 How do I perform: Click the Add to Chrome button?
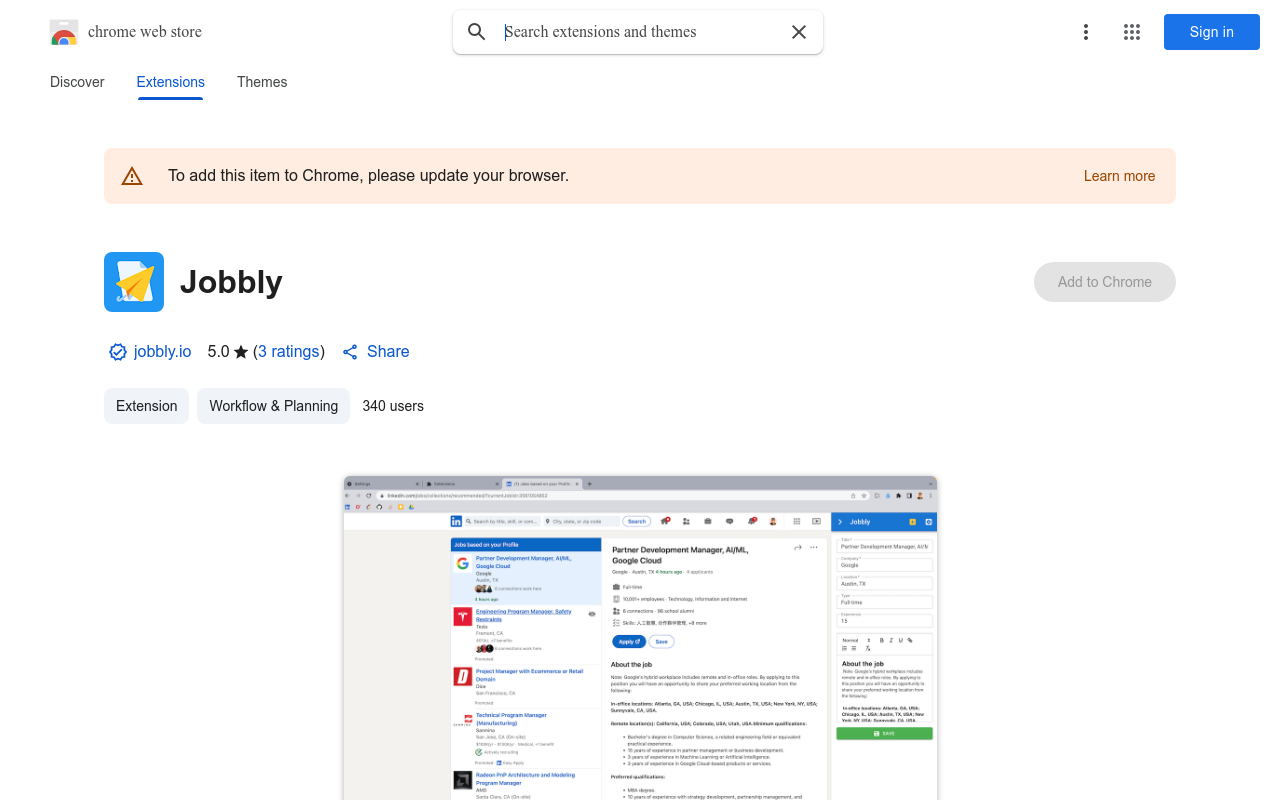pyautogui.click(x=1105, y=282)
